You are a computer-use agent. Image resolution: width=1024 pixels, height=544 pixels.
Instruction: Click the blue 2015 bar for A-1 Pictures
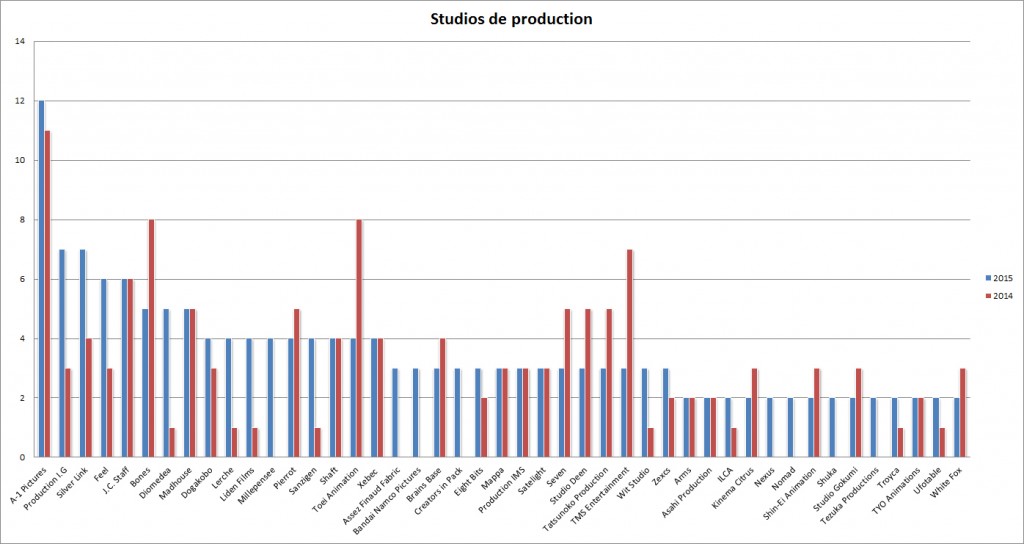41,279
